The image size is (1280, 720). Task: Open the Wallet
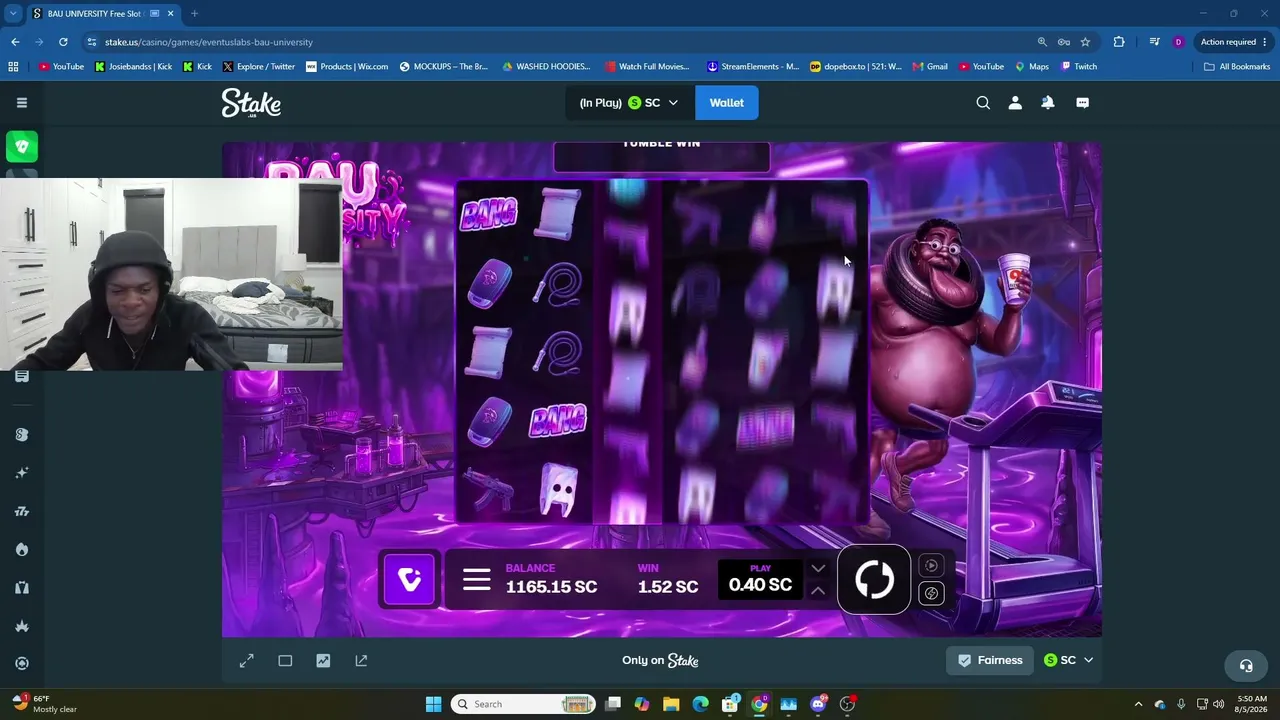point(727,103)
